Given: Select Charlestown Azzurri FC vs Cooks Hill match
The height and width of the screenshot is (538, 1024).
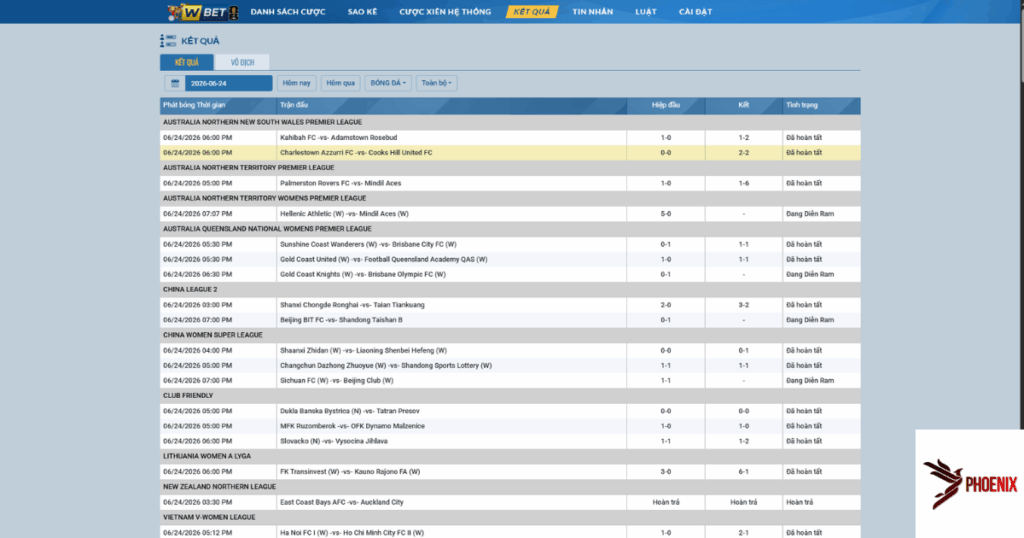Looking at the screenshot, I should 510,153.
